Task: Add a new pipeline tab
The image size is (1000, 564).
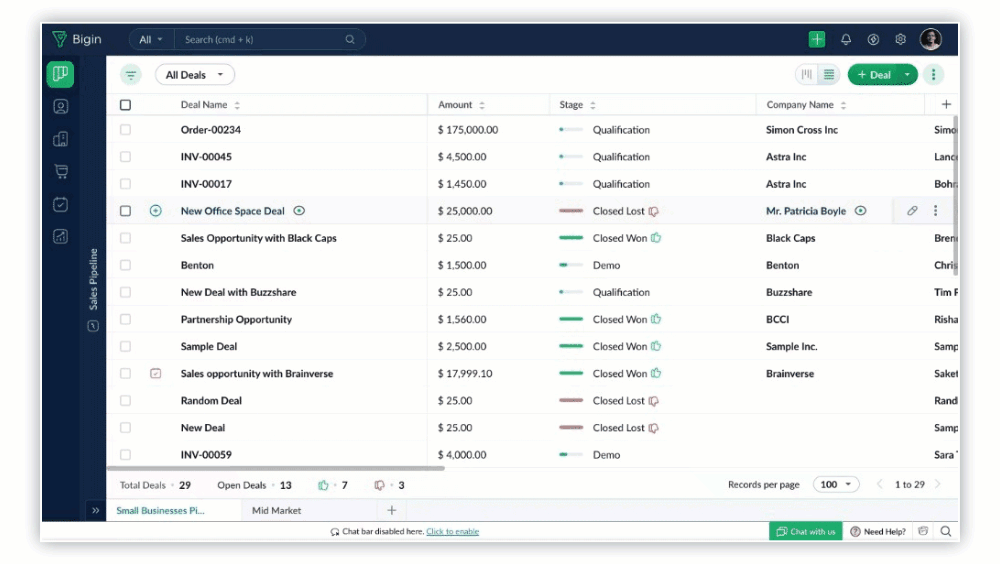Action: pyautogui.click(x=392, y=510)
